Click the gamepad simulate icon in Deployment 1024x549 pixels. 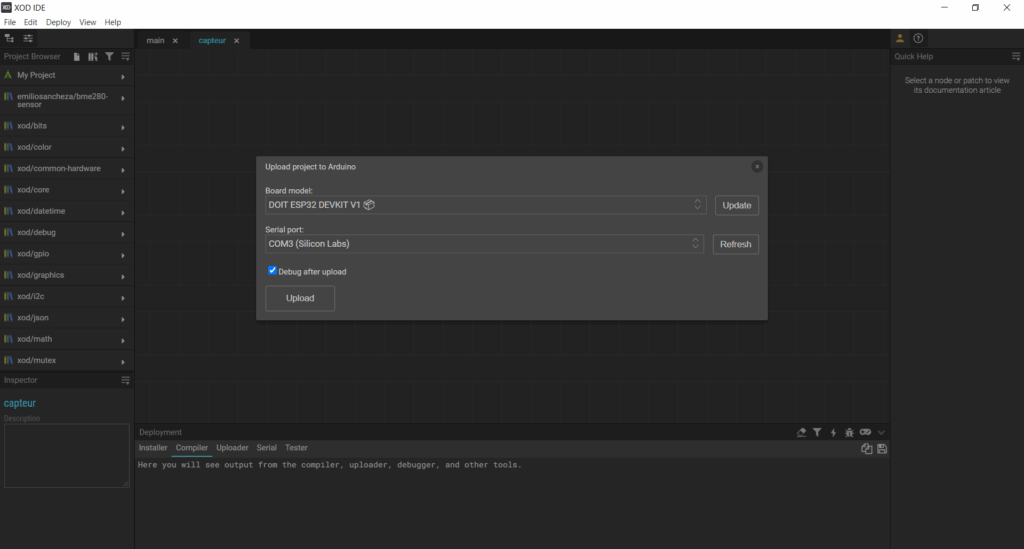865,432
